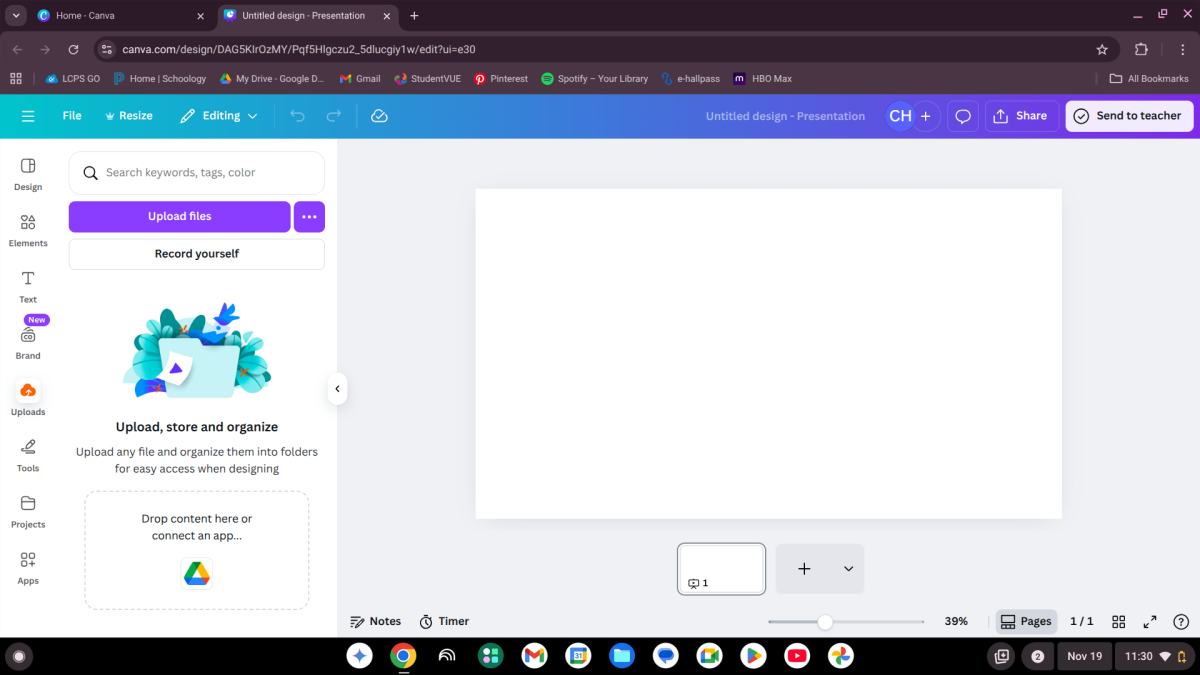Open the Resize option
Viewport: 1200px width, 675px height.
click(129, 116)
